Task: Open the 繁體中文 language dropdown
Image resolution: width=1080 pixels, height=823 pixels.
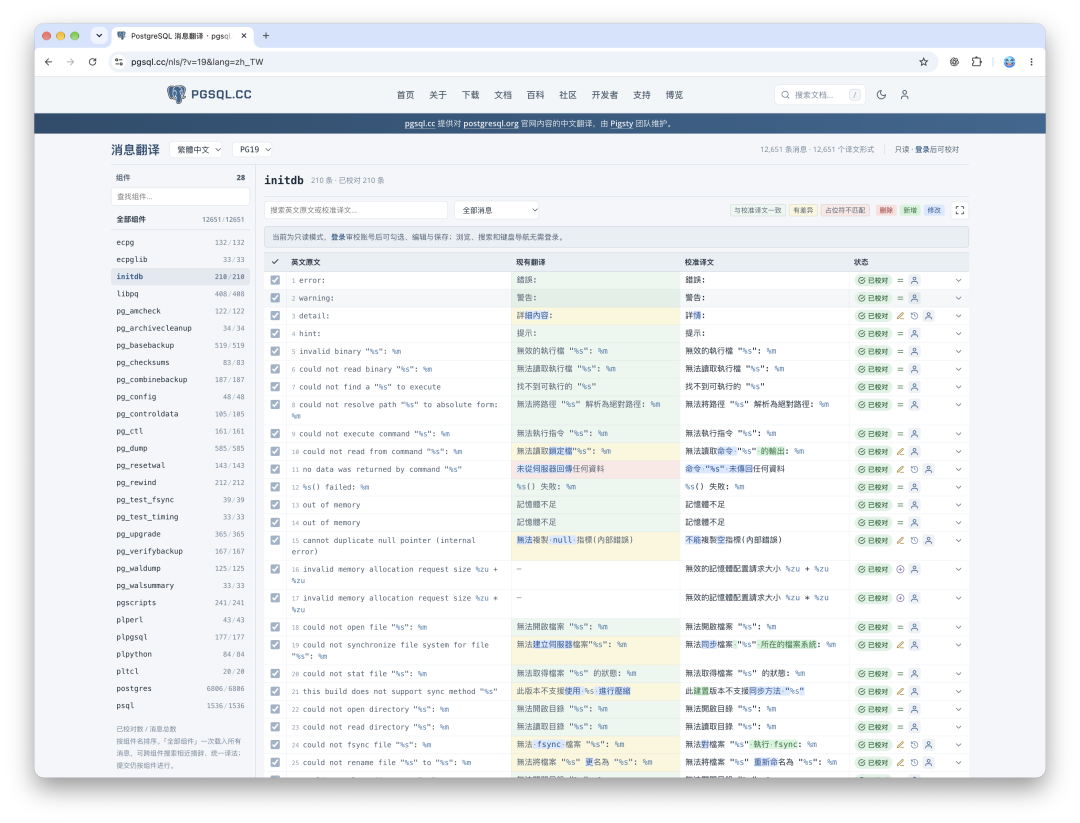Action: pyautogui.click(x=197, y=149)
